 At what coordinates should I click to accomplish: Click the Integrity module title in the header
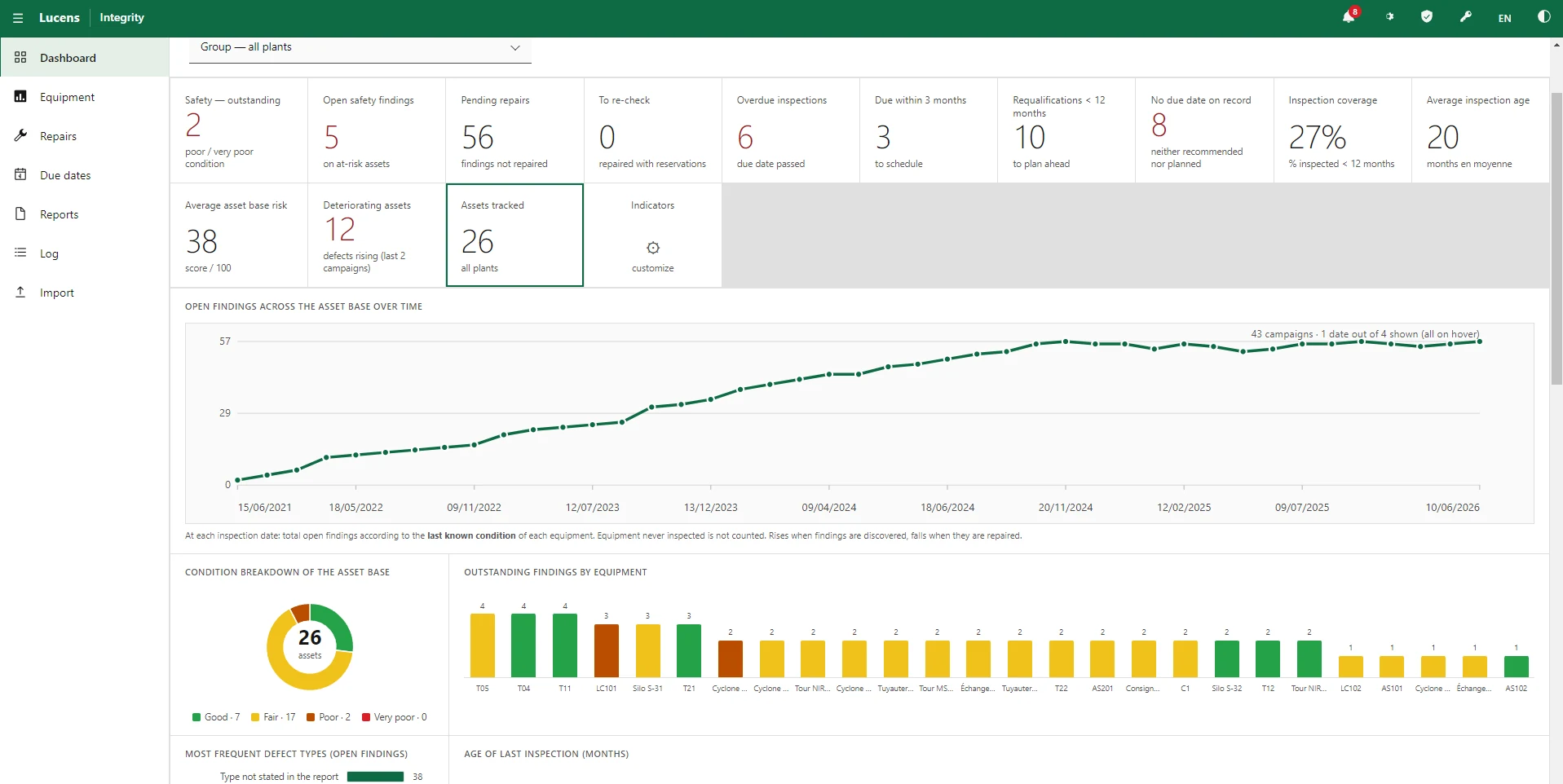click(121, 18)
